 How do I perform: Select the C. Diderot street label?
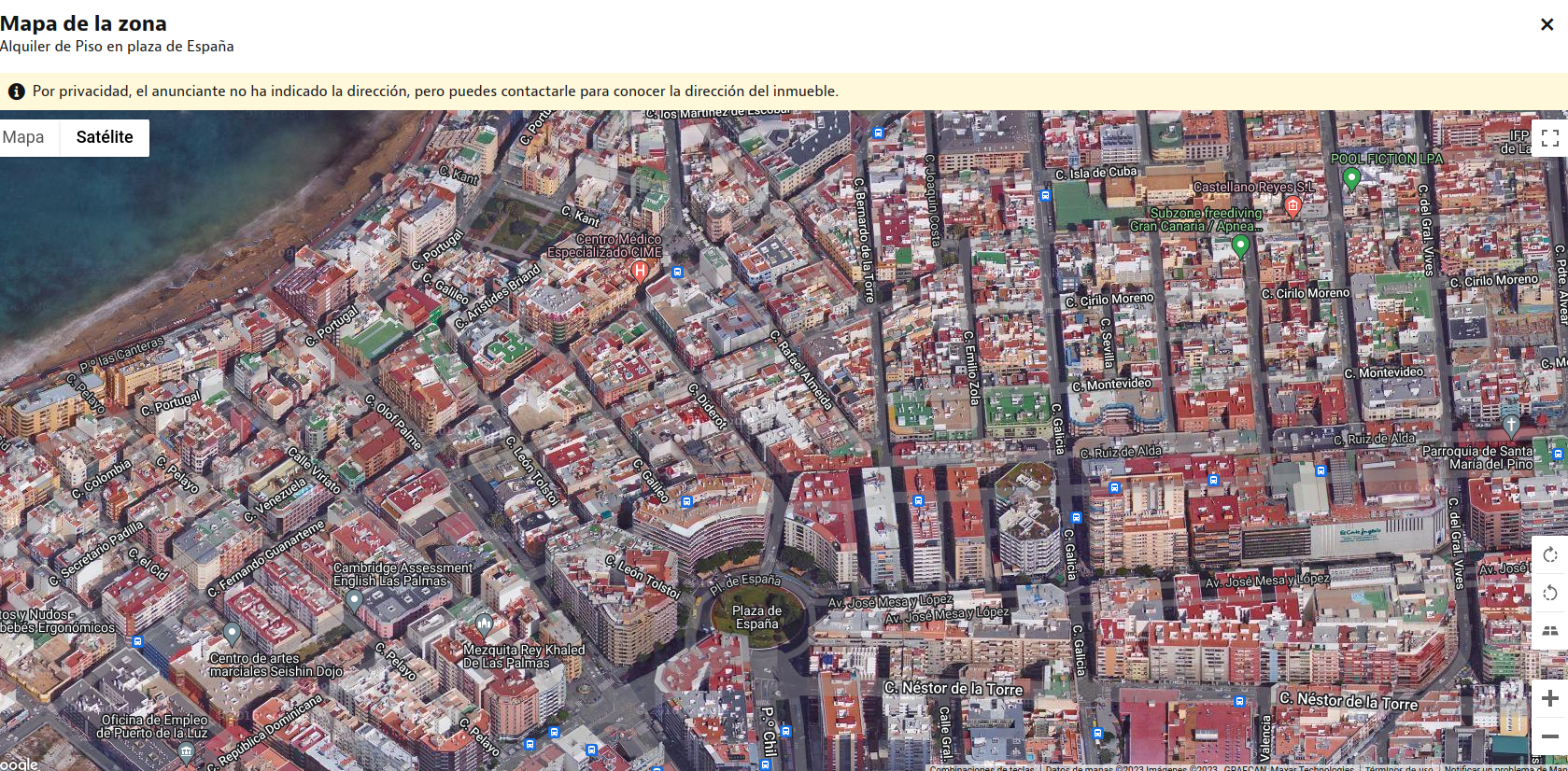click(x=707, y=406)
